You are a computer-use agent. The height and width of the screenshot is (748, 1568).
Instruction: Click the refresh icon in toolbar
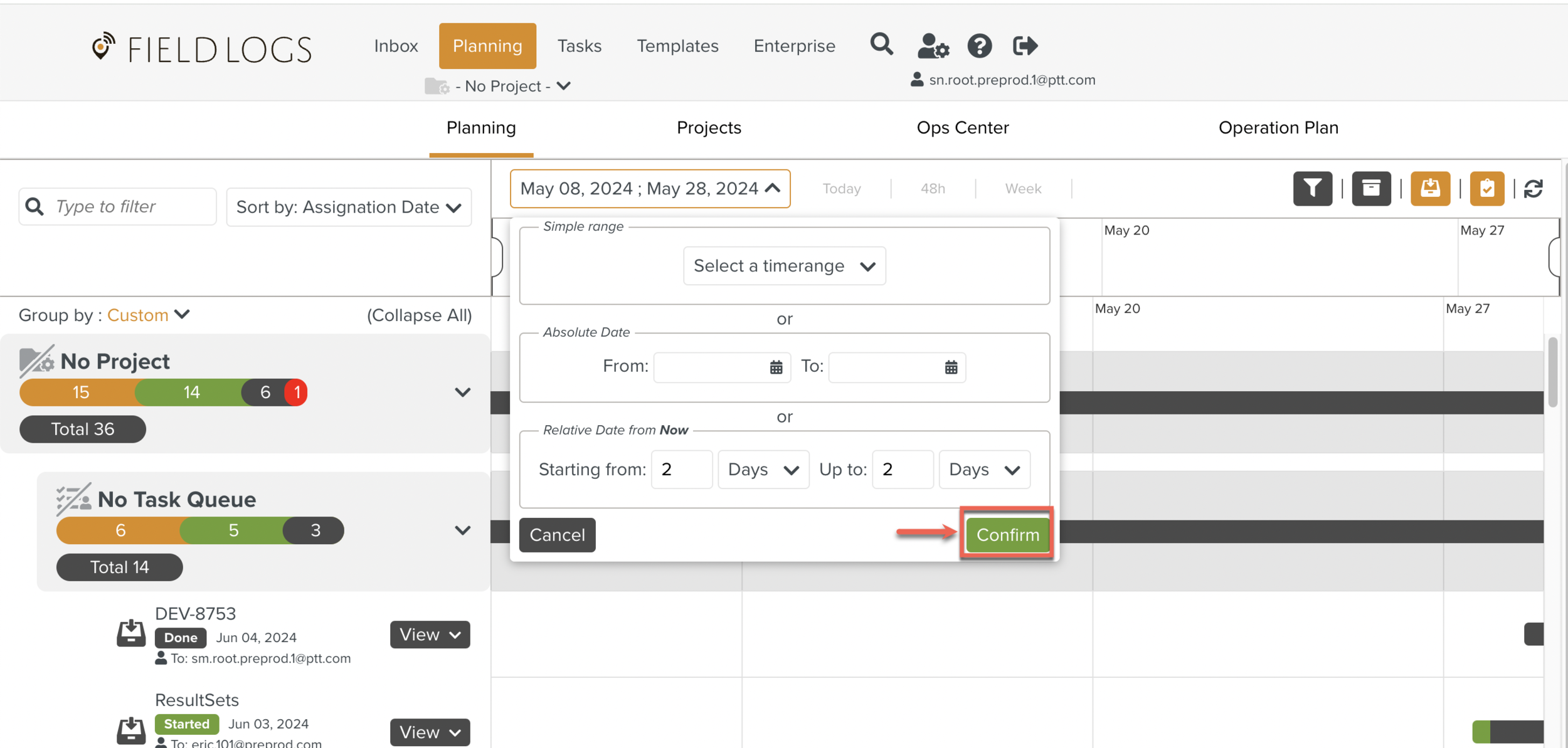coord(1533,189)
